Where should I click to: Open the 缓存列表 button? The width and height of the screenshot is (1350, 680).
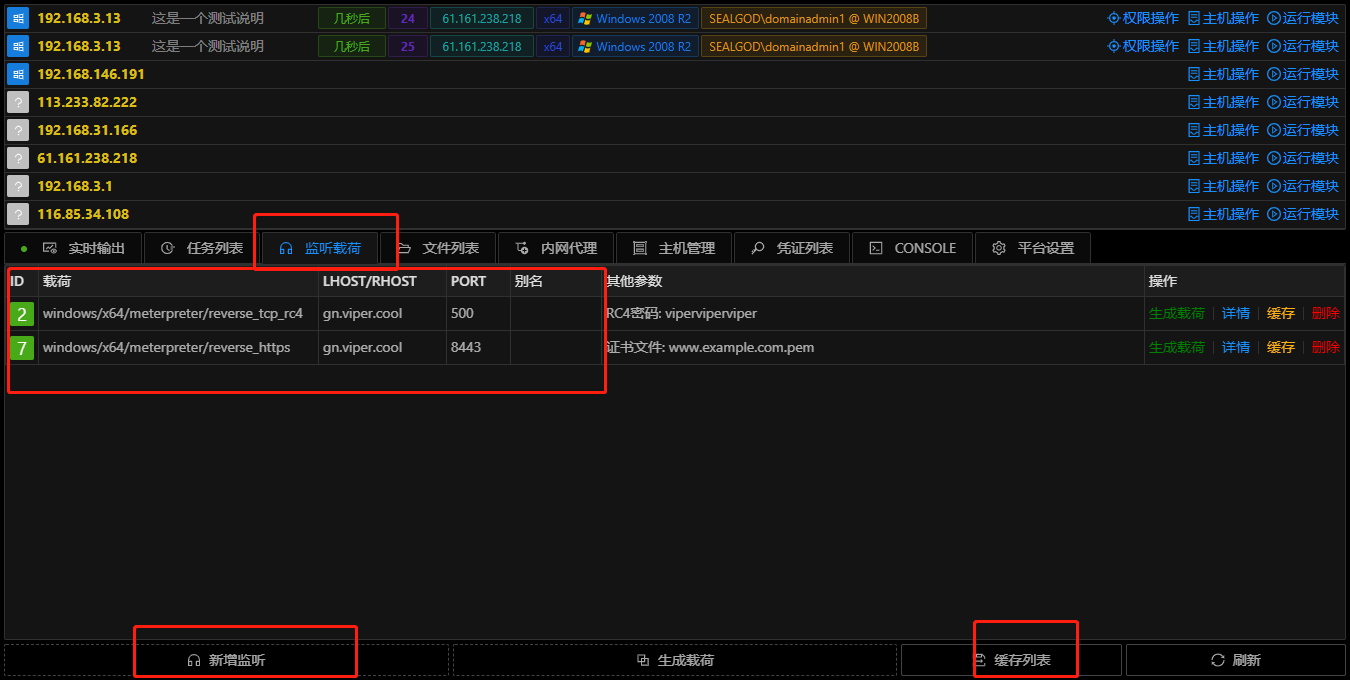[x=1011, y=660]
